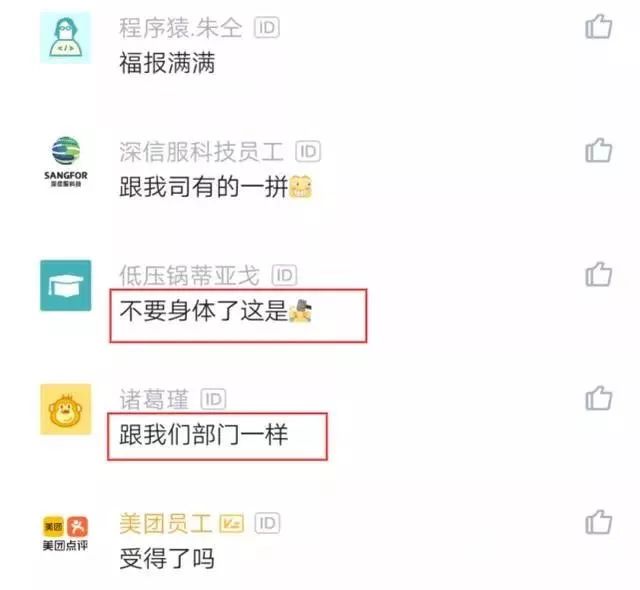This screenshot has width=640, height=590.
Task: Open the 美团点评 logo avatar
Action: tap(66, 533)
